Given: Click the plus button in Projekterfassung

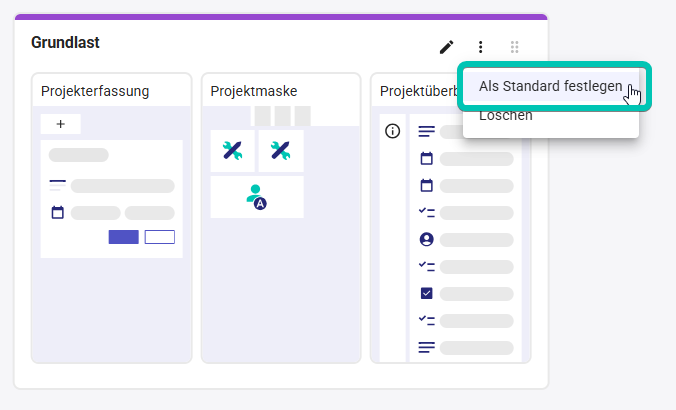Looking at the screenshot, I should tap(61, 124).
